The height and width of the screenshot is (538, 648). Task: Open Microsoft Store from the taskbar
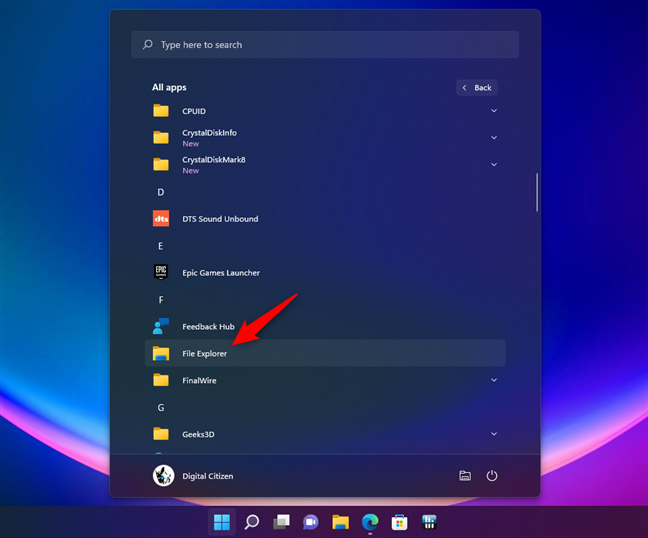pyautogui.click(x=400, y=522)
